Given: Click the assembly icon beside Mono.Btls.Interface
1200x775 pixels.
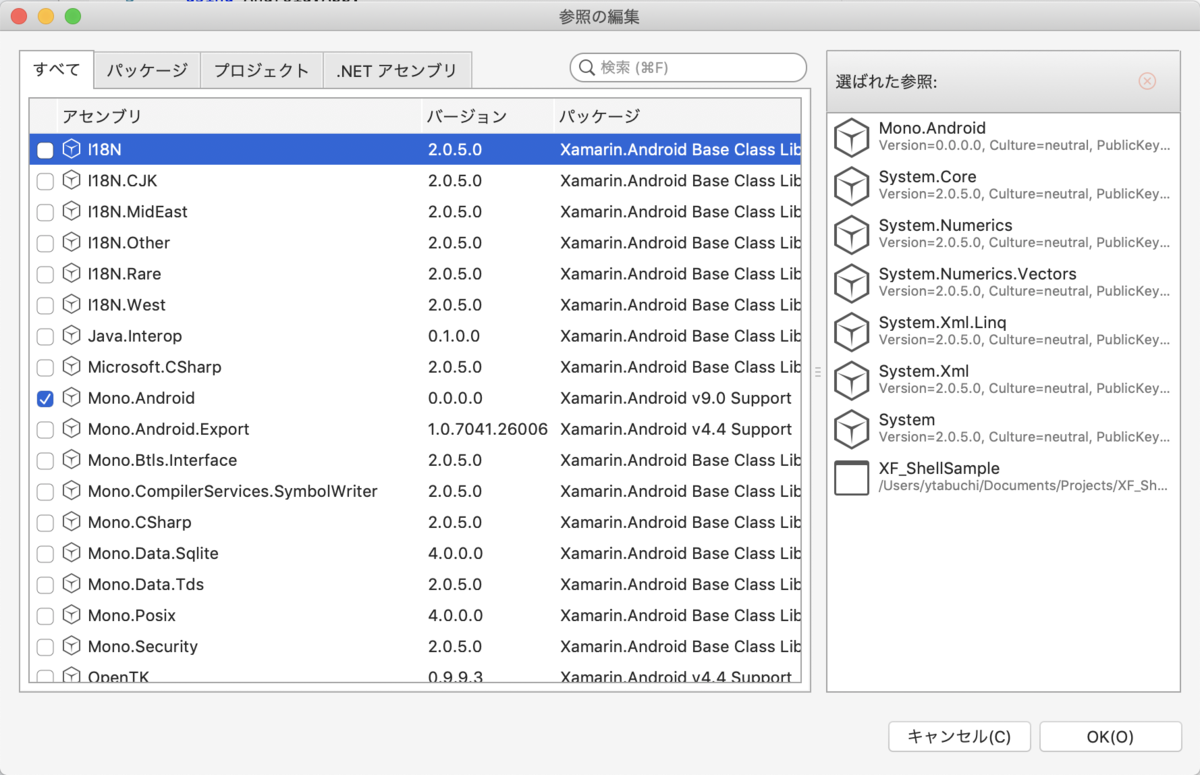Looking at the screenshot, I should (71, 459).
